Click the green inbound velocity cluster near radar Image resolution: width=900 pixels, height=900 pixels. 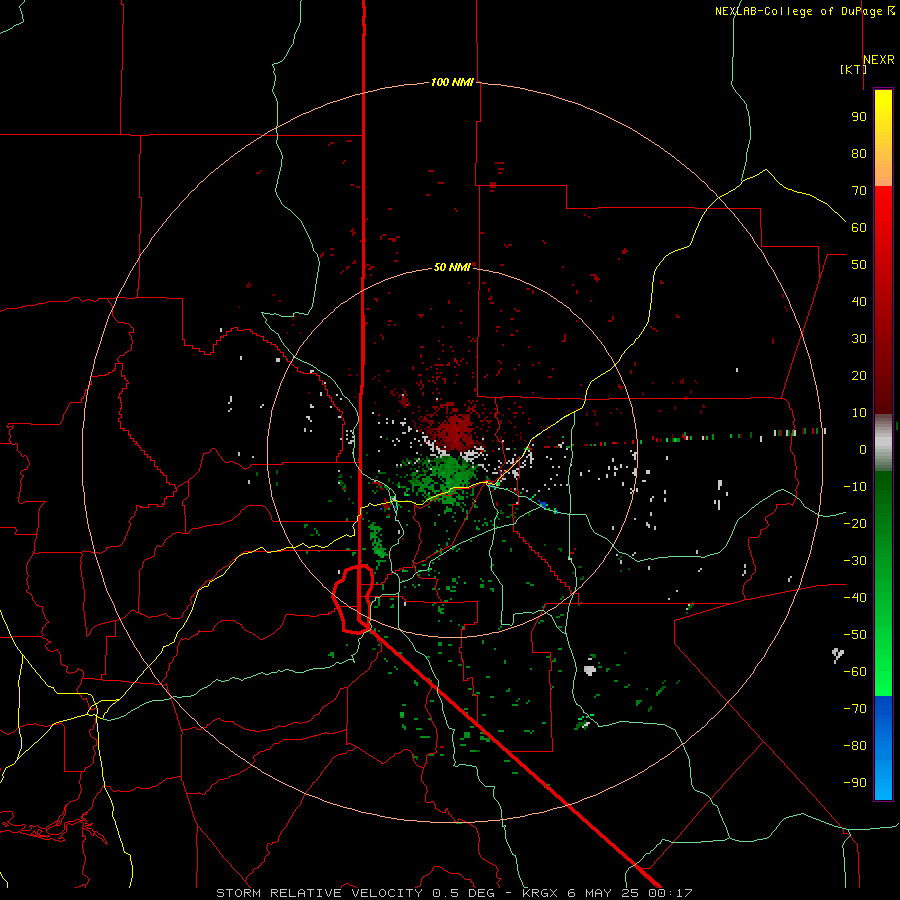point(451,475)
